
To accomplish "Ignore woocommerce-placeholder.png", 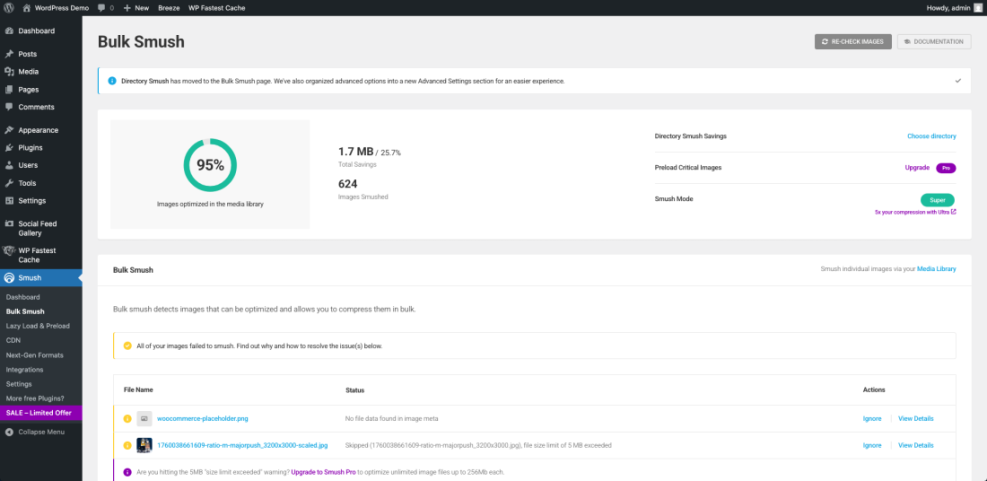I will [x=872, y=419].
